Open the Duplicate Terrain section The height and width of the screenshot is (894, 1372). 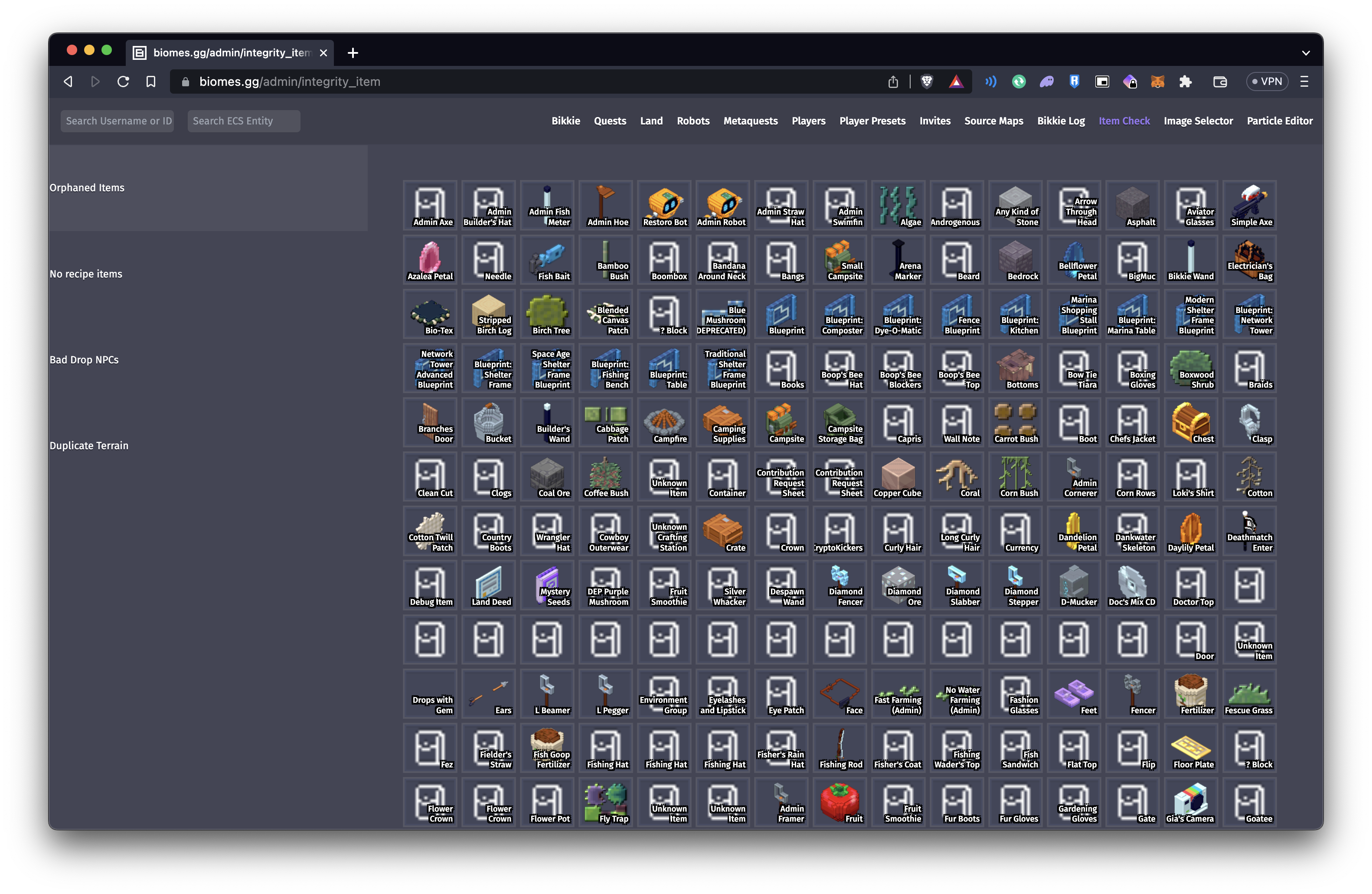89,446
